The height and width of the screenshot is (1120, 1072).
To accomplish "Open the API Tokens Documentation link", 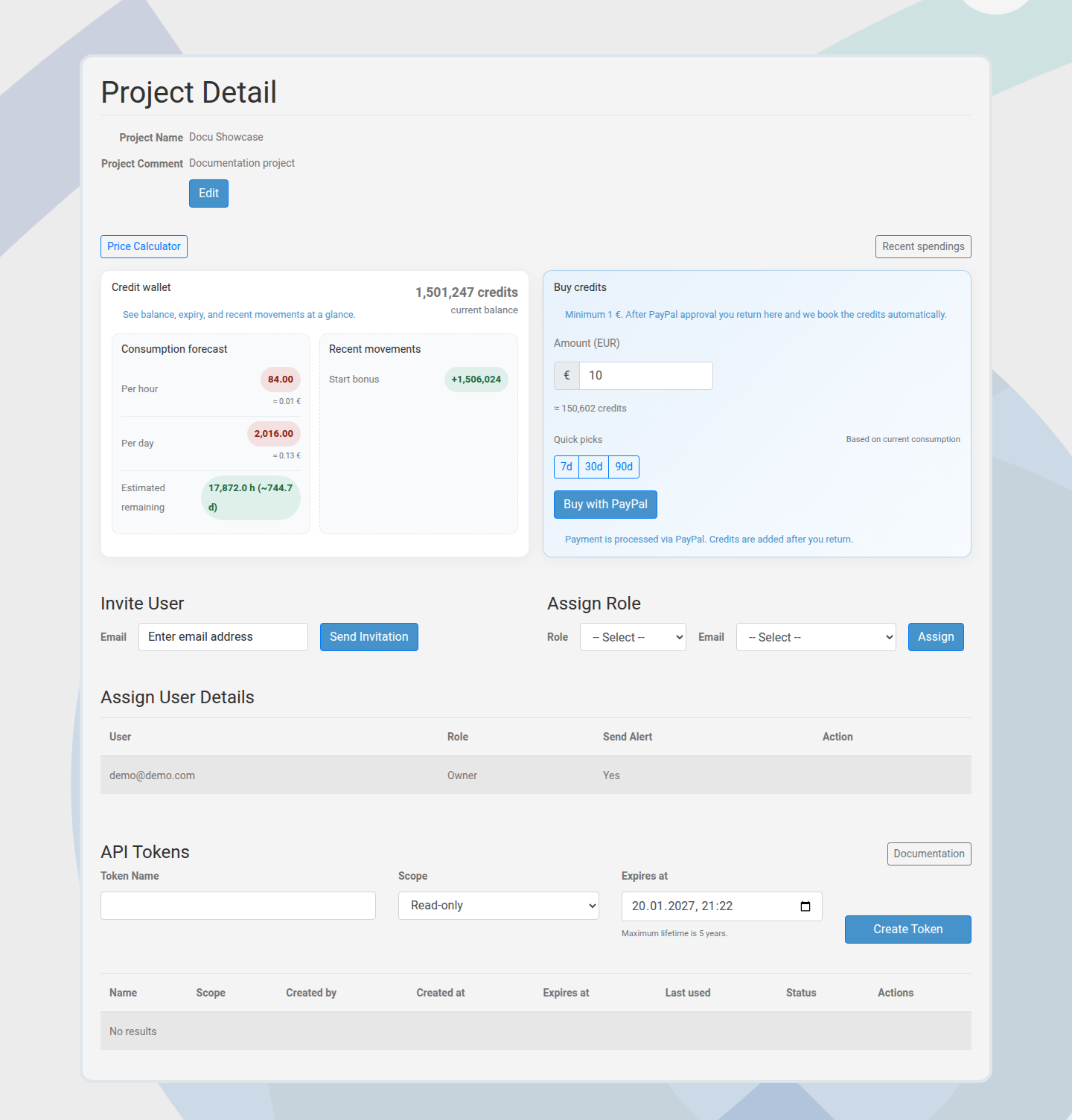I will tap(929, 854).
